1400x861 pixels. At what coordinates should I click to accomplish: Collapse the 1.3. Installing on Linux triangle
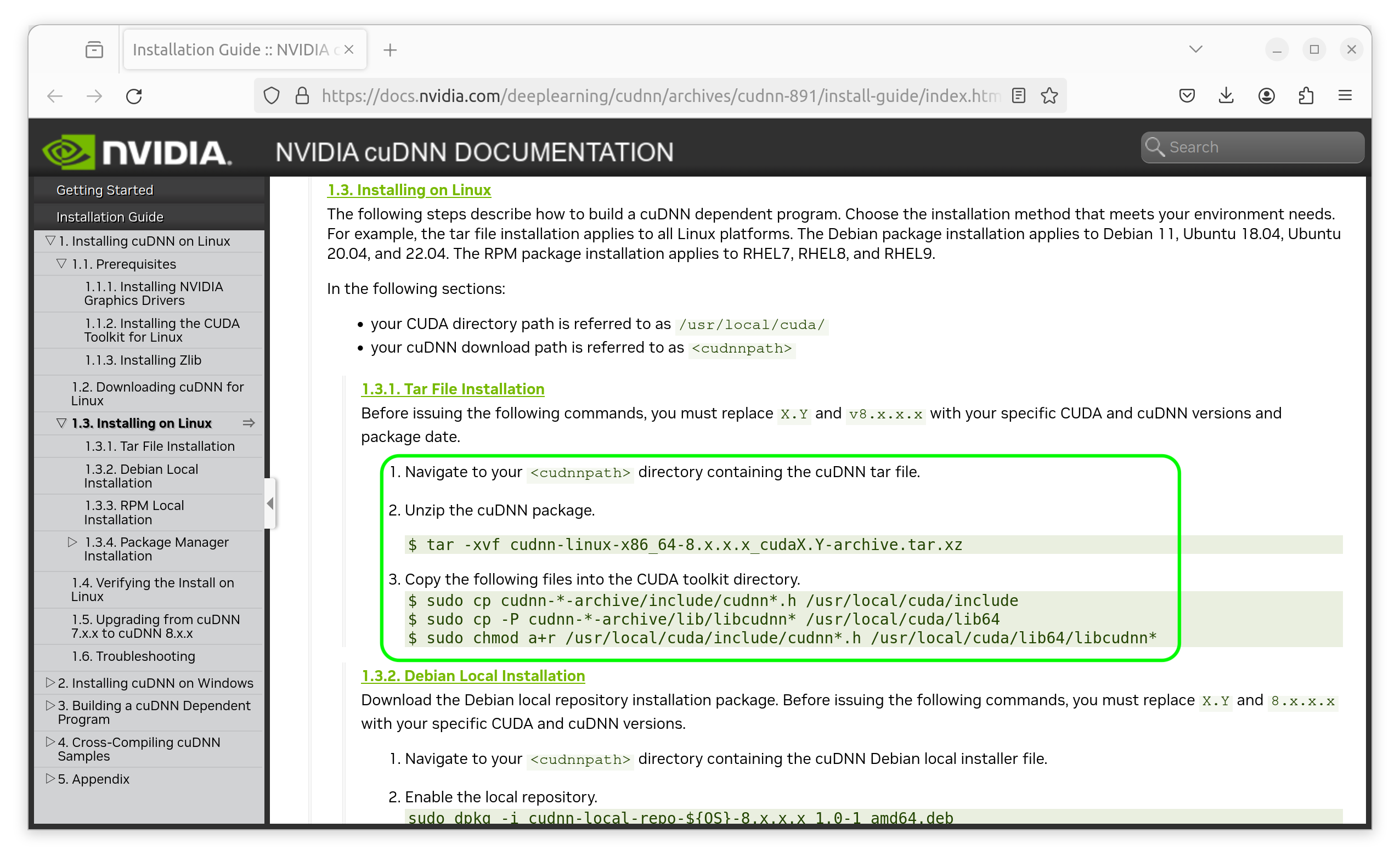61,423
